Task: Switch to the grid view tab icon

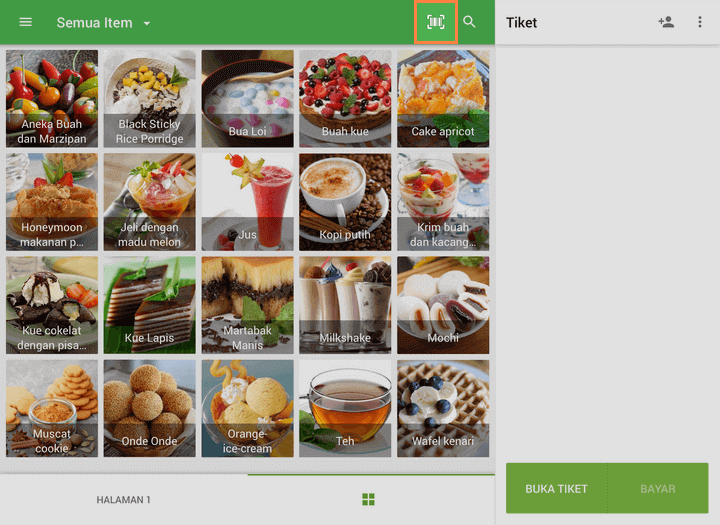Action: (x=368, y=499)
